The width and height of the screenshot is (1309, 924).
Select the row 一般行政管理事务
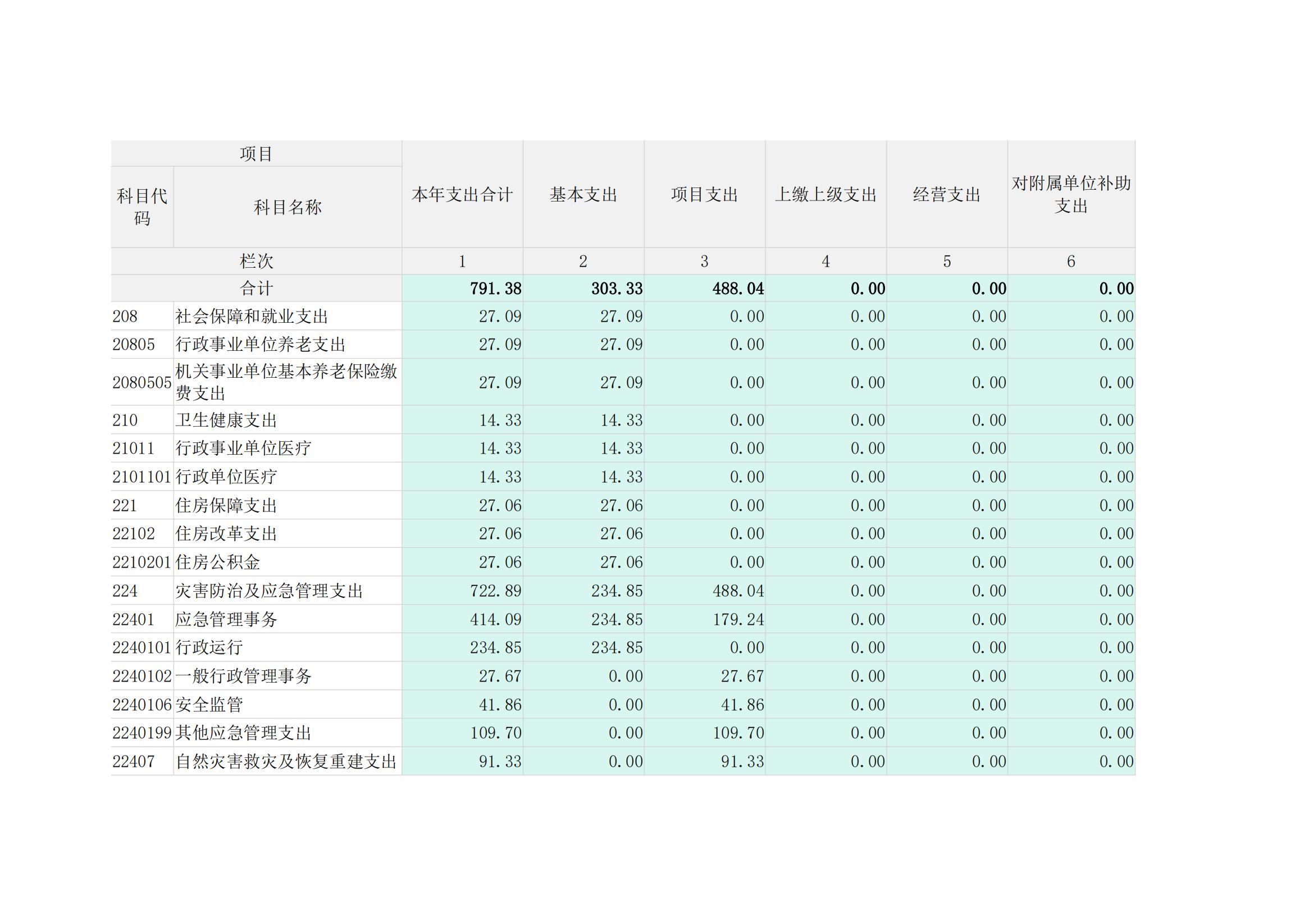pyautogui.click(x=623, y=676)
